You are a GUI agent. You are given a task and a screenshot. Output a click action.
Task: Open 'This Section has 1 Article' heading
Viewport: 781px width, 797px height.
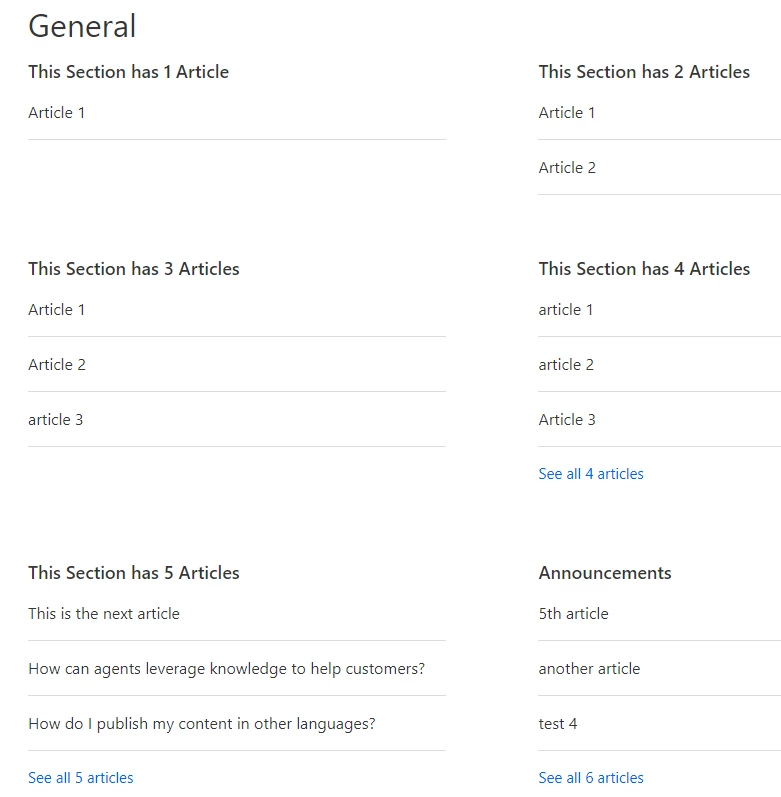128,72
